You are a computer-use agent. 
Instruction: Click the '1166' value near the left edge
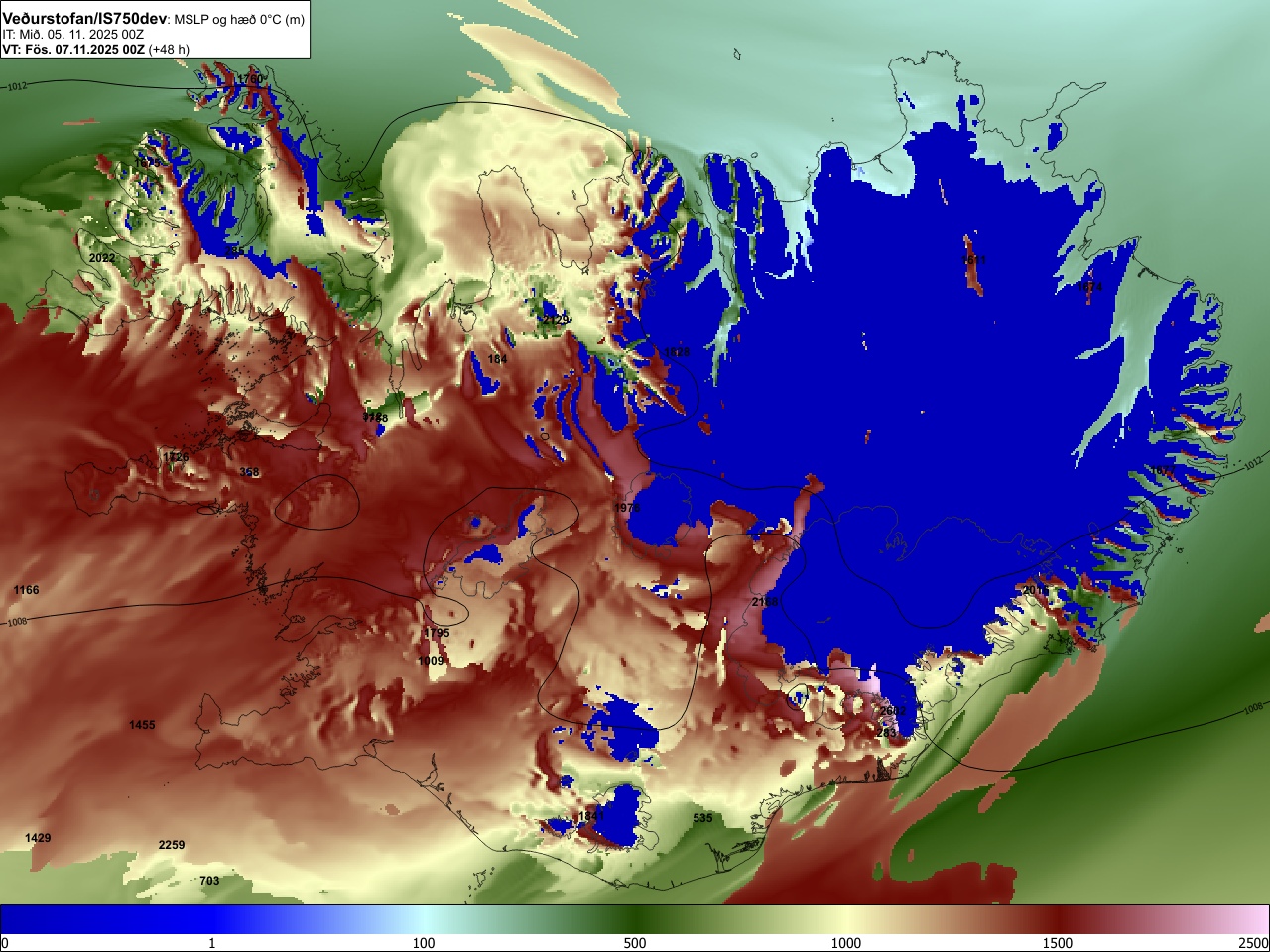(x=26, y=590)
